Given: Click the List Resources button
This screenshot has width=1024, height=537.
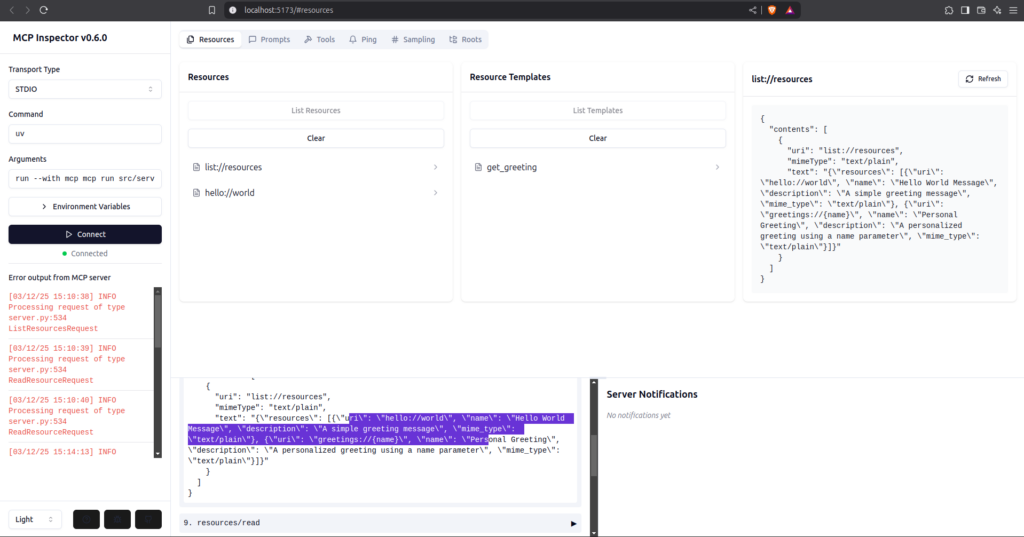Looking at the screenshot, I should click(316, 110).
